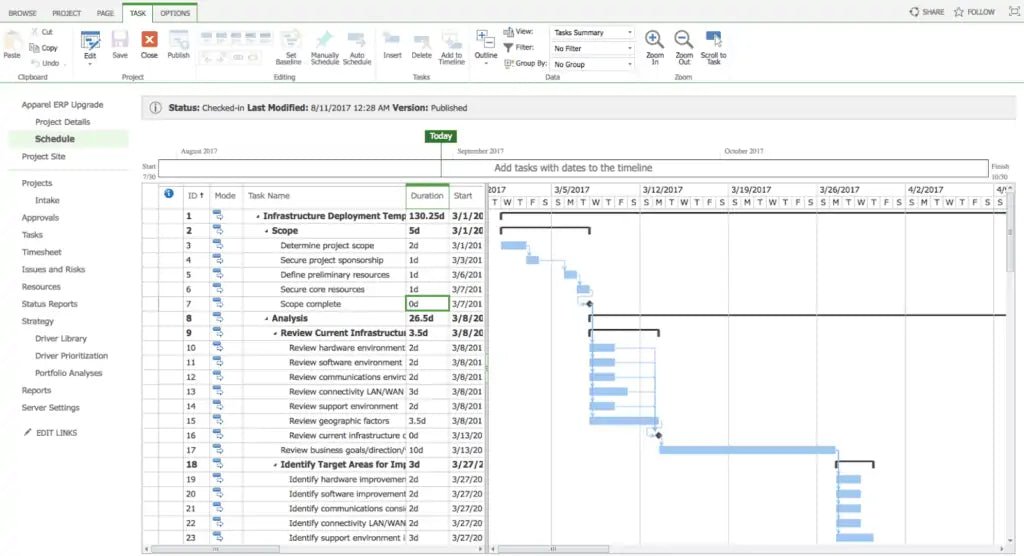Click the Zoom In magnifier icon
Image resolution: width=1024 pixels, height=556 pixels.
pos(655,41)
